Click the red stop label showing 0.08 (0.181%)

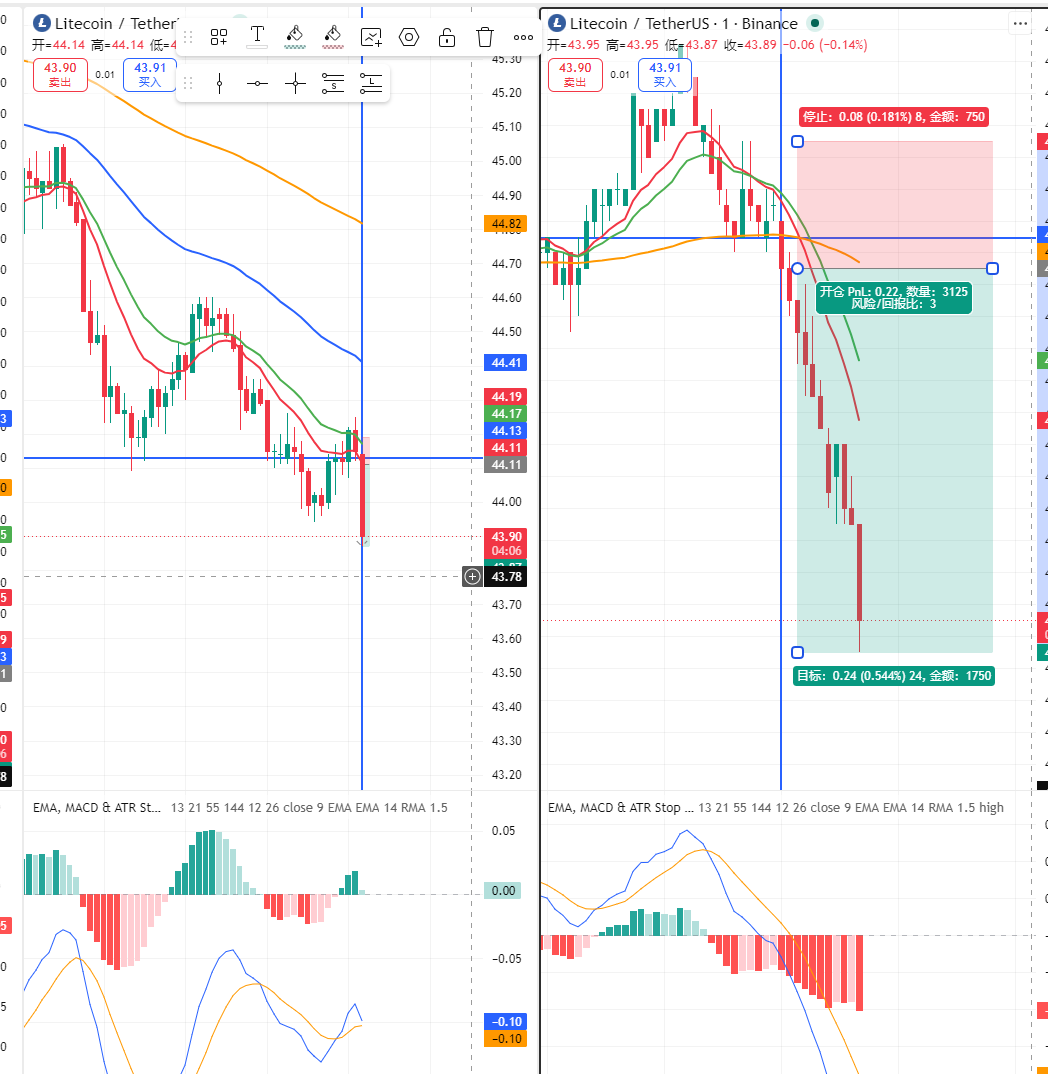(x=894, y=117)
